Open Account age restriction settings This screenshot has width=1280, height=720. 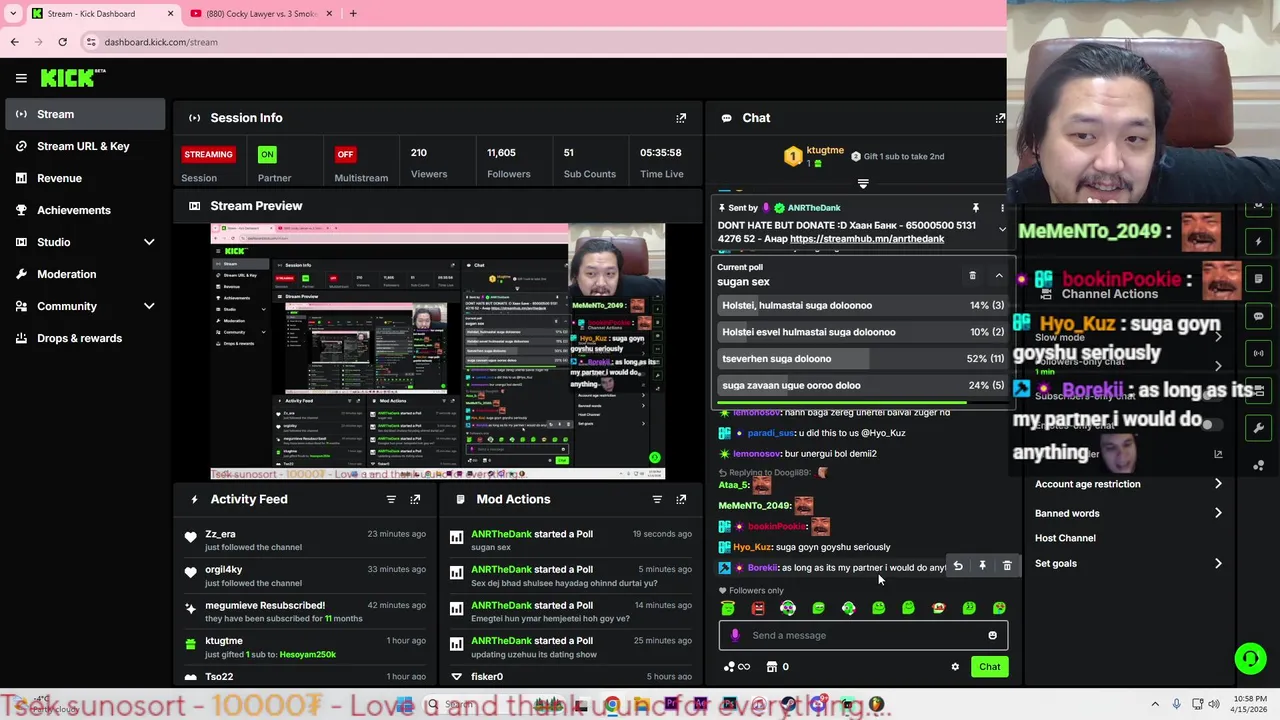click(1128, 484)
